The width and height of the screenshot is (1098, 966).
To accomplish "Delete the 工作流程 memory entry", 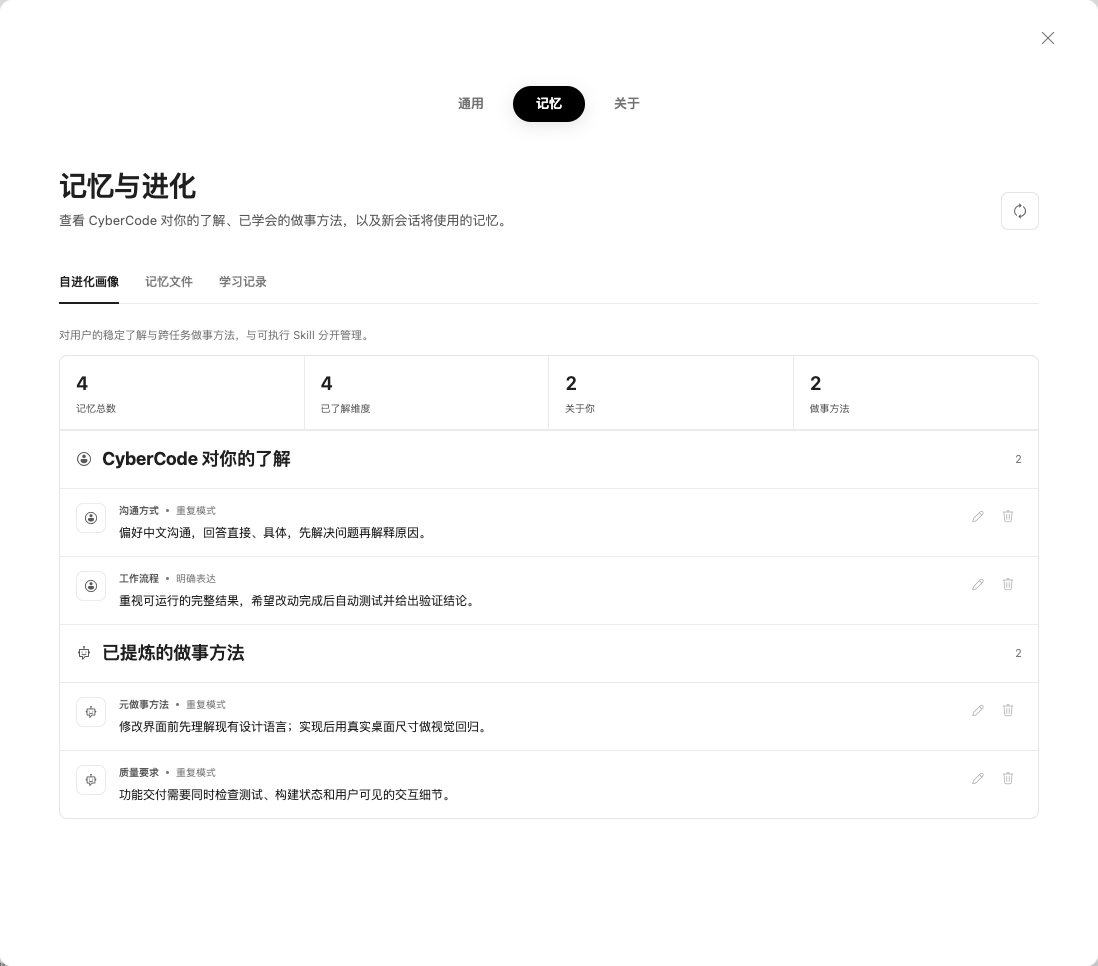I will tap(1008, 584).
